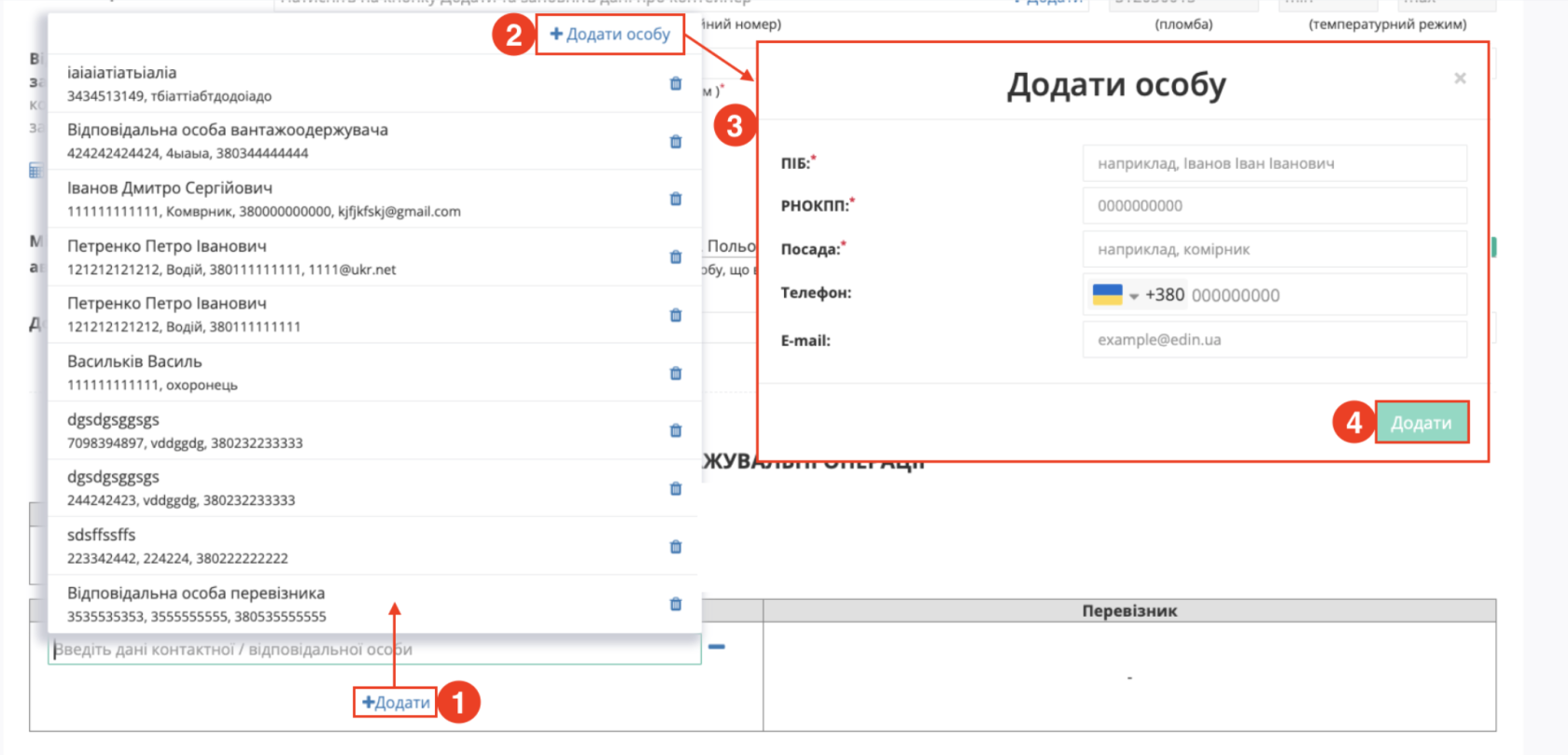This screenshot has height=755, width=1568.
Task: Delete Відповідальна особа перевізника via trash icon
Action: (x=676, y=604)
